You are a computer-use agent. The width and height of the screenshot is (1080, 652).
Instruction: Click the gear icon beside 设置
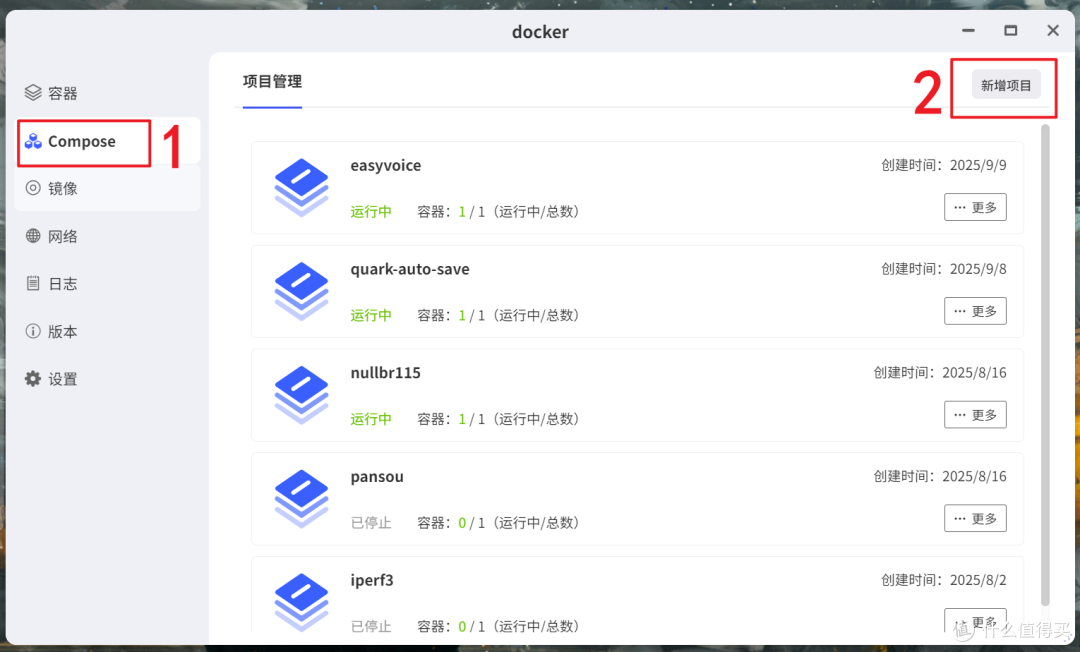(33, 379)
